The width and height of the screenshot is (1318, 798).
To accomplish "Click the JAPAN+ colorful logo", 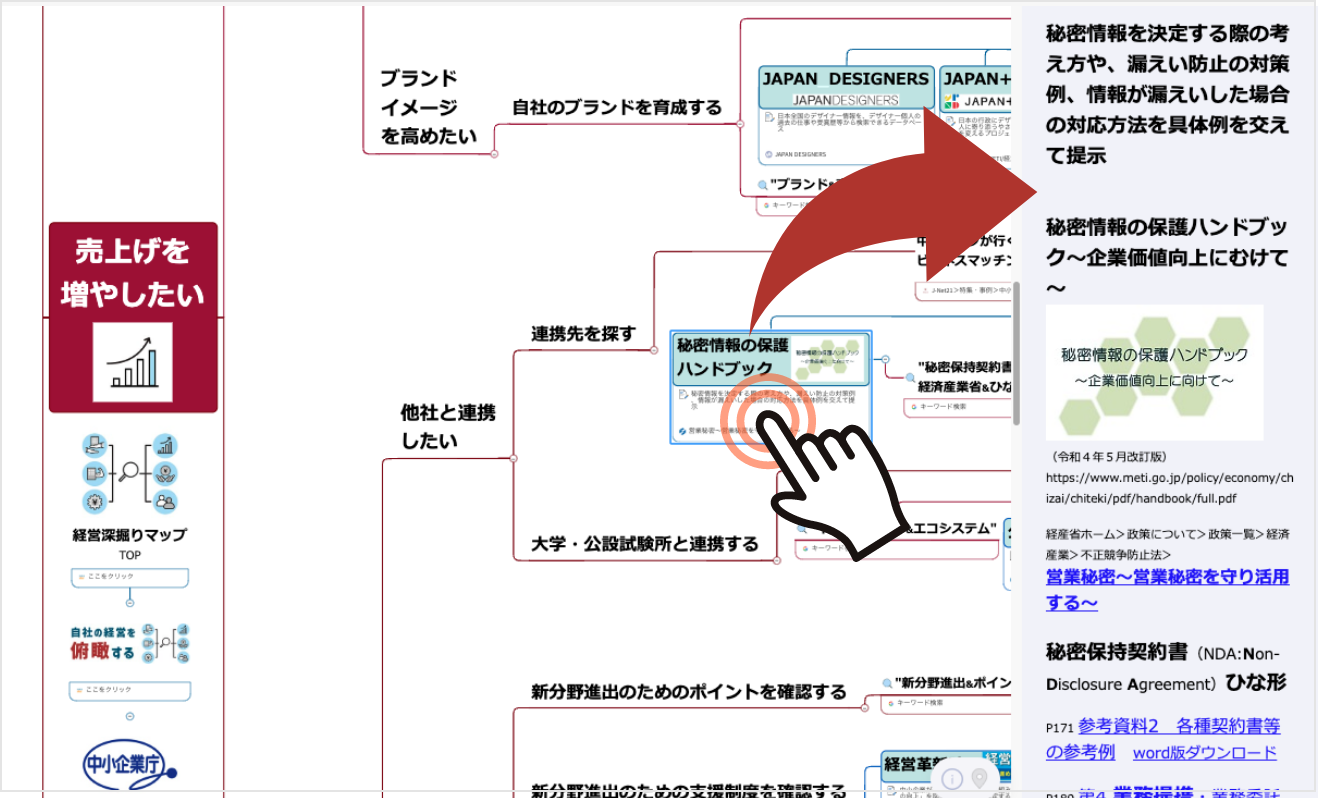I will pos(951,101).
